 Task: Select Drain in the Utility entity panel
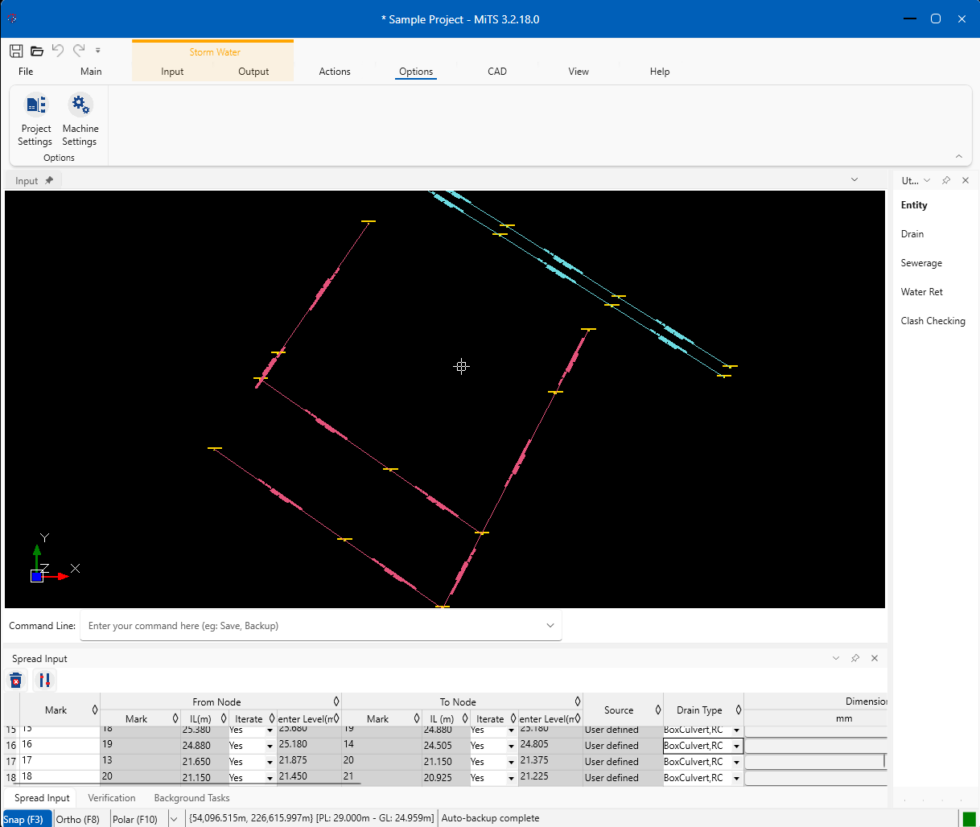pos(910,233)
